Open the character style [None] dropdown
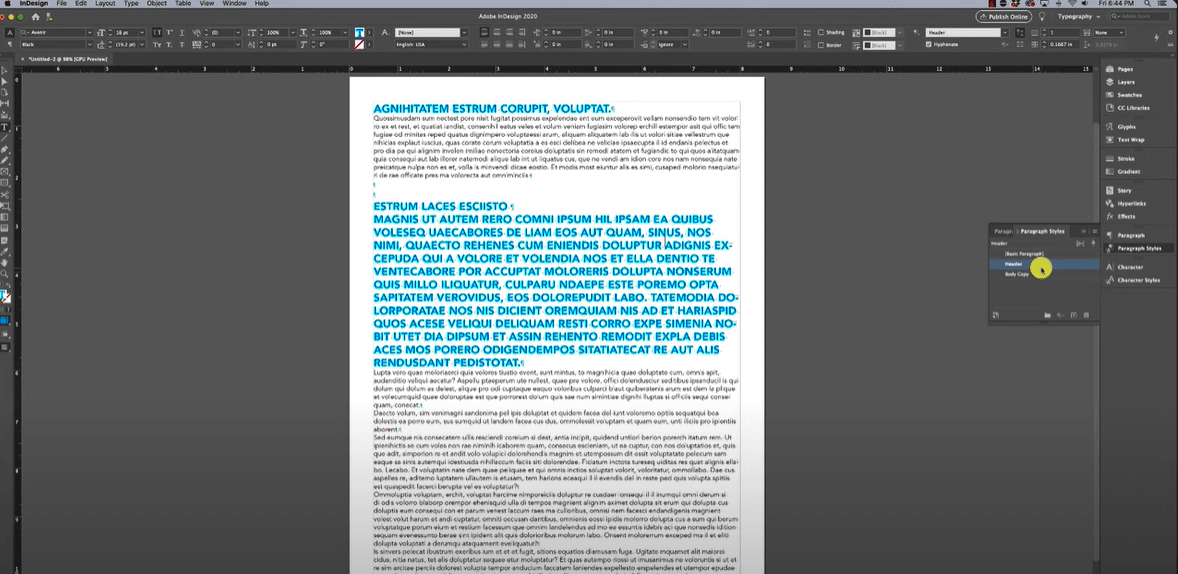The height and width of the screenshot is (574, 1178). pos(465,32)
